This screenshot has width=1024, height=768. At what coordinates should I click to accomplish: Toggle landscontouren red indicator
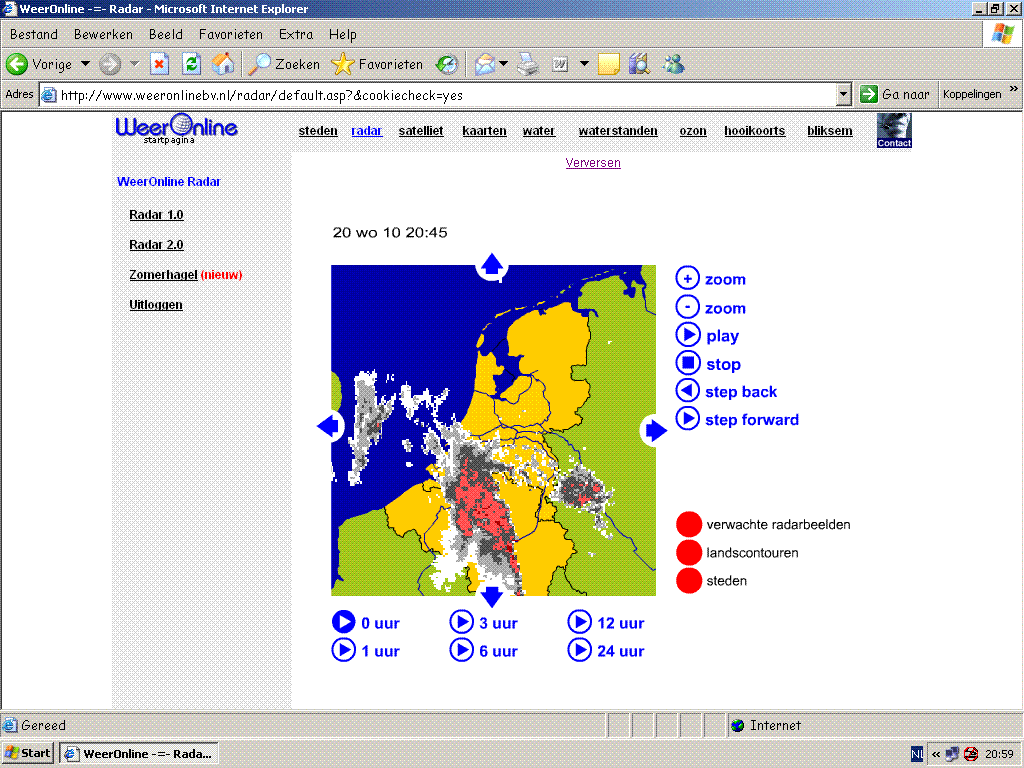(688, 552)
